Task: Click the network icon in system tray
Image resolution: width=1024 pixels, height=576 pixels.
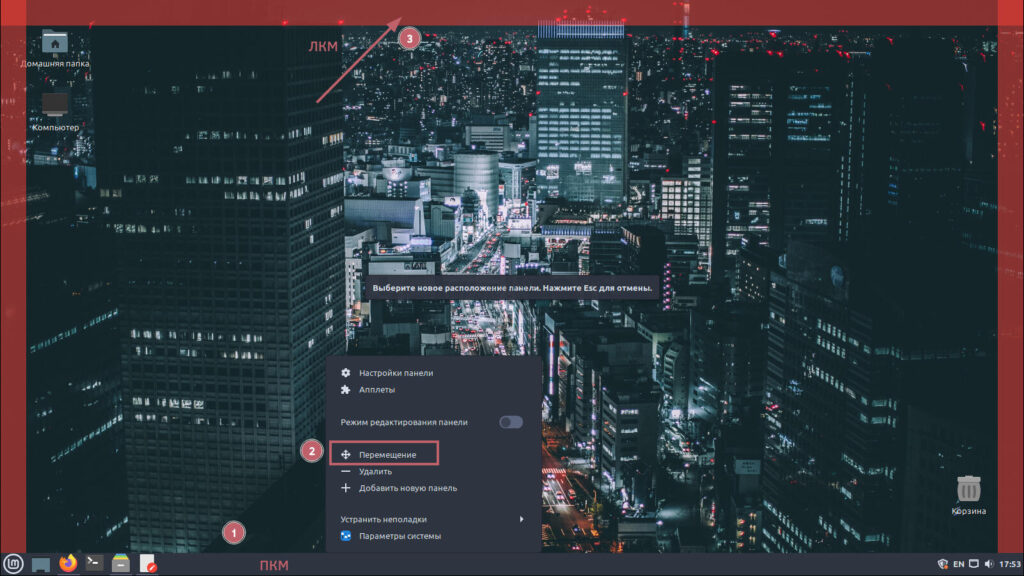Action: (974, 564)
